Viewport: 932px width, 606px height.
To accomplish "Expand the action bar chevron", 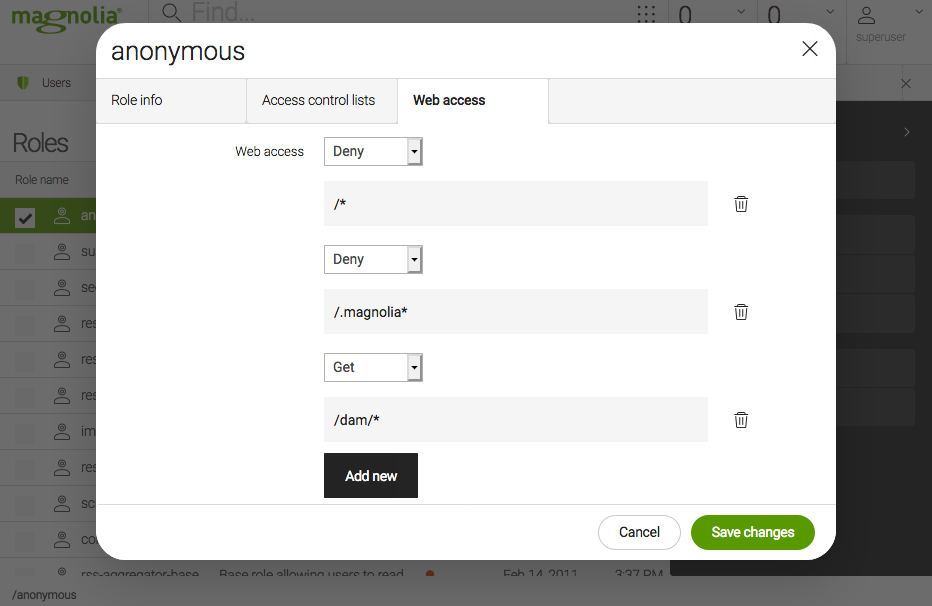I will [906, 132].
